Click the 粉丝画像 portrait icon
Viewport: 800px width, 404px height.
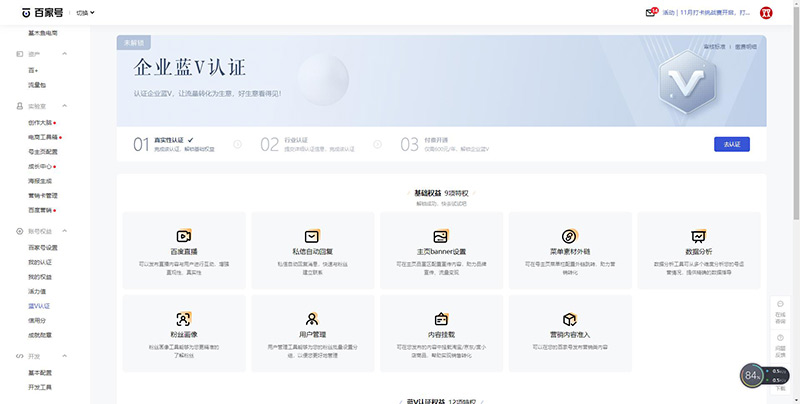coord(184,319)
